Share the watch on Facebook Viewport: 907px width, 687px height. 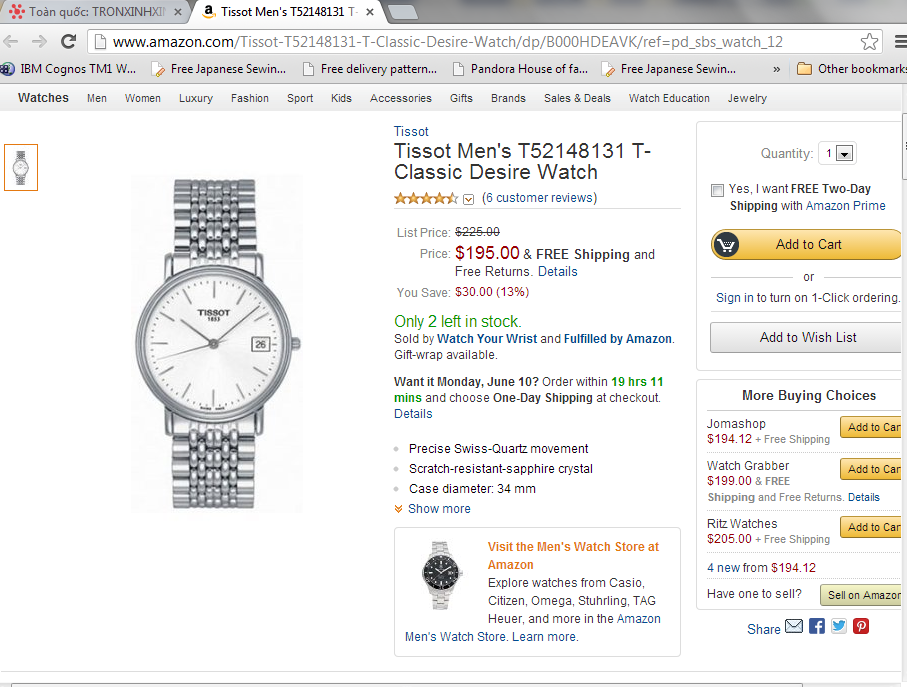[x=817, y=627]
